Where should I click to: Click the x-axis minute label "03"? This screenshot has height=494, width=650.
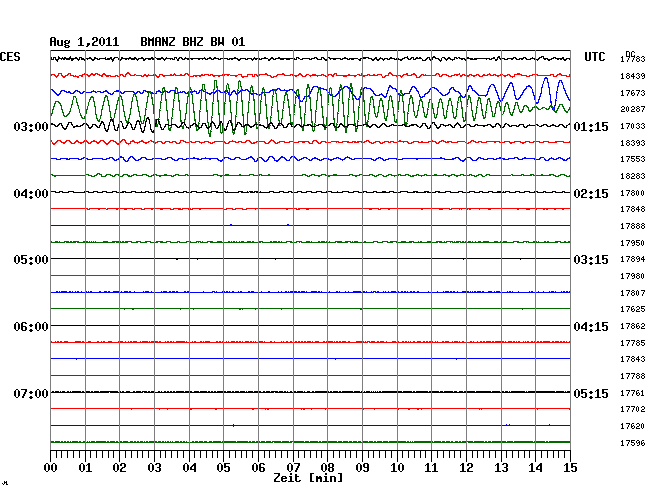[154, 468]
